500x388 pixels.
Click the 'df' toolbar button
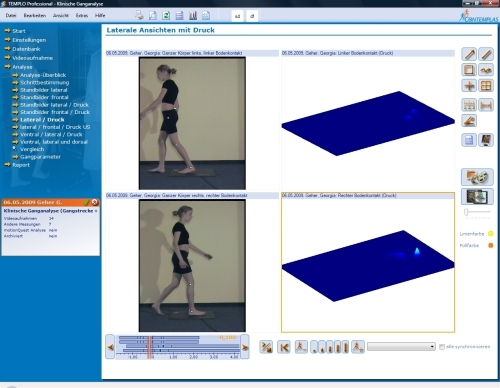(x=252, y=16)
